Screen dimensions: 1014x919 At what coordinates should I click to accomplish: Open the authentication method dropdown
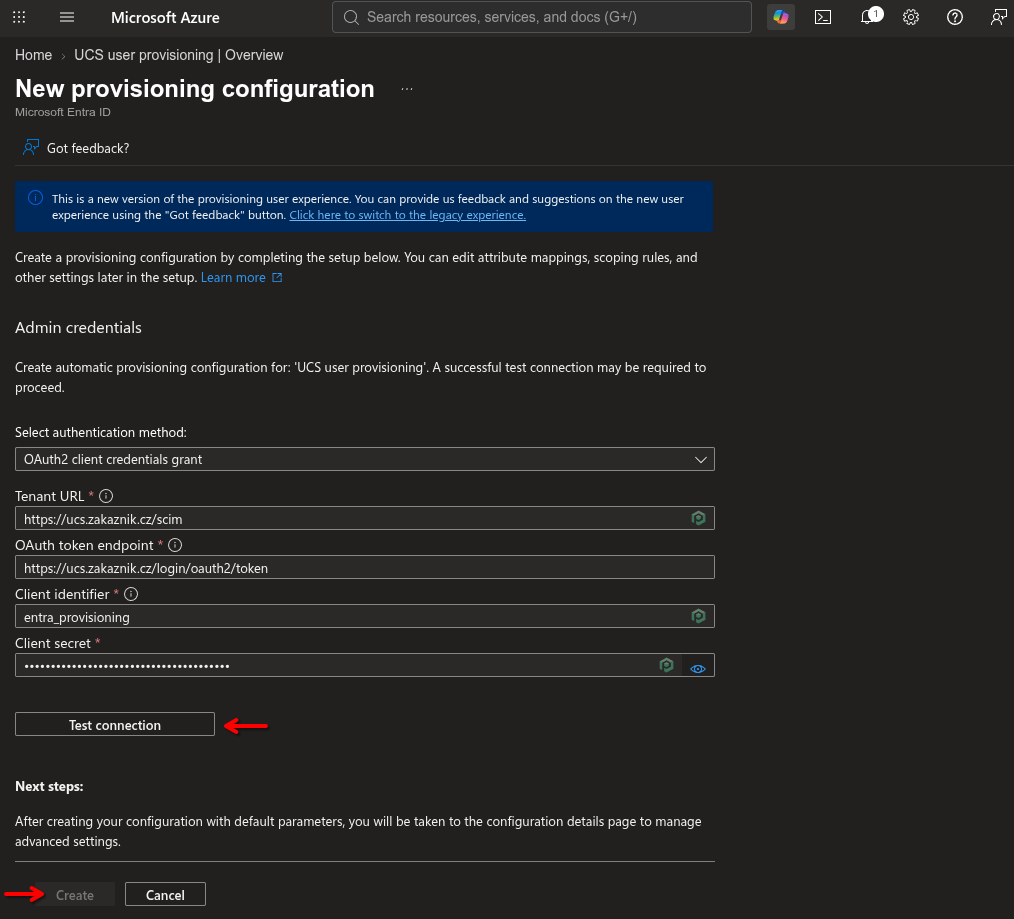(365, 459)
